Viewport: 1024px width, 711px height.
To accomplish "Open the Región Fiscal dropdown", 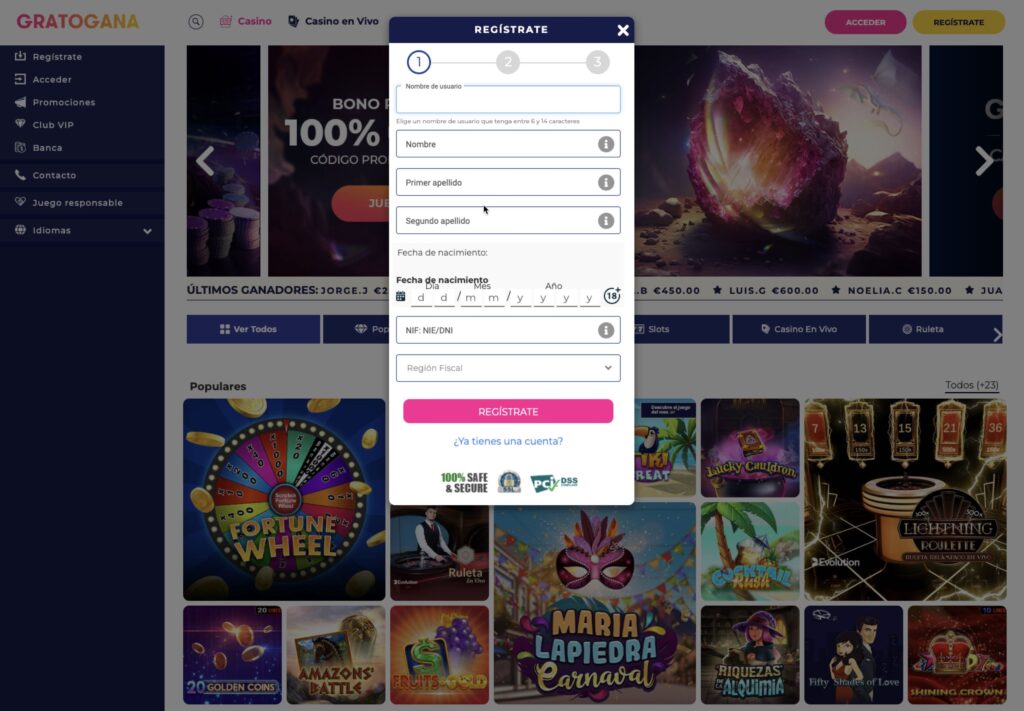I will 508,368.
